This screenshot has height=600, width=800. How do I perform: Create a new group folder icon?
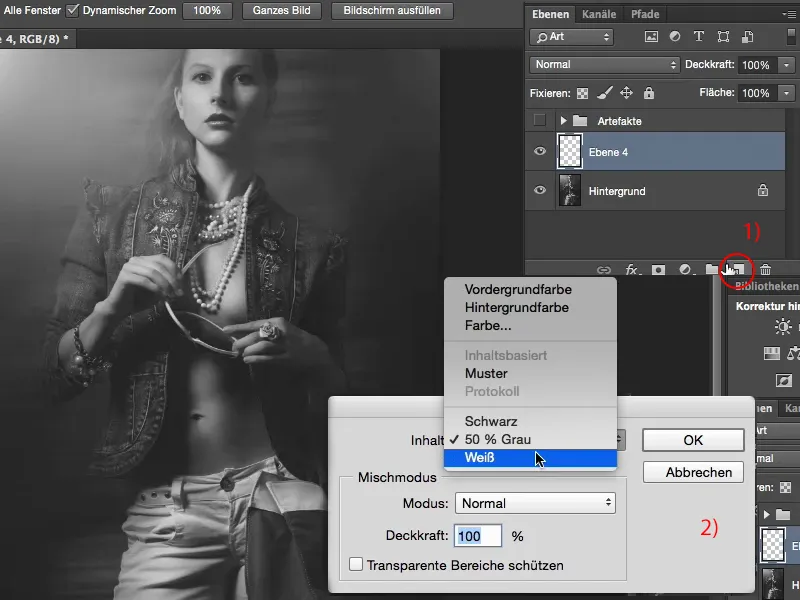(x=711, y=269)
